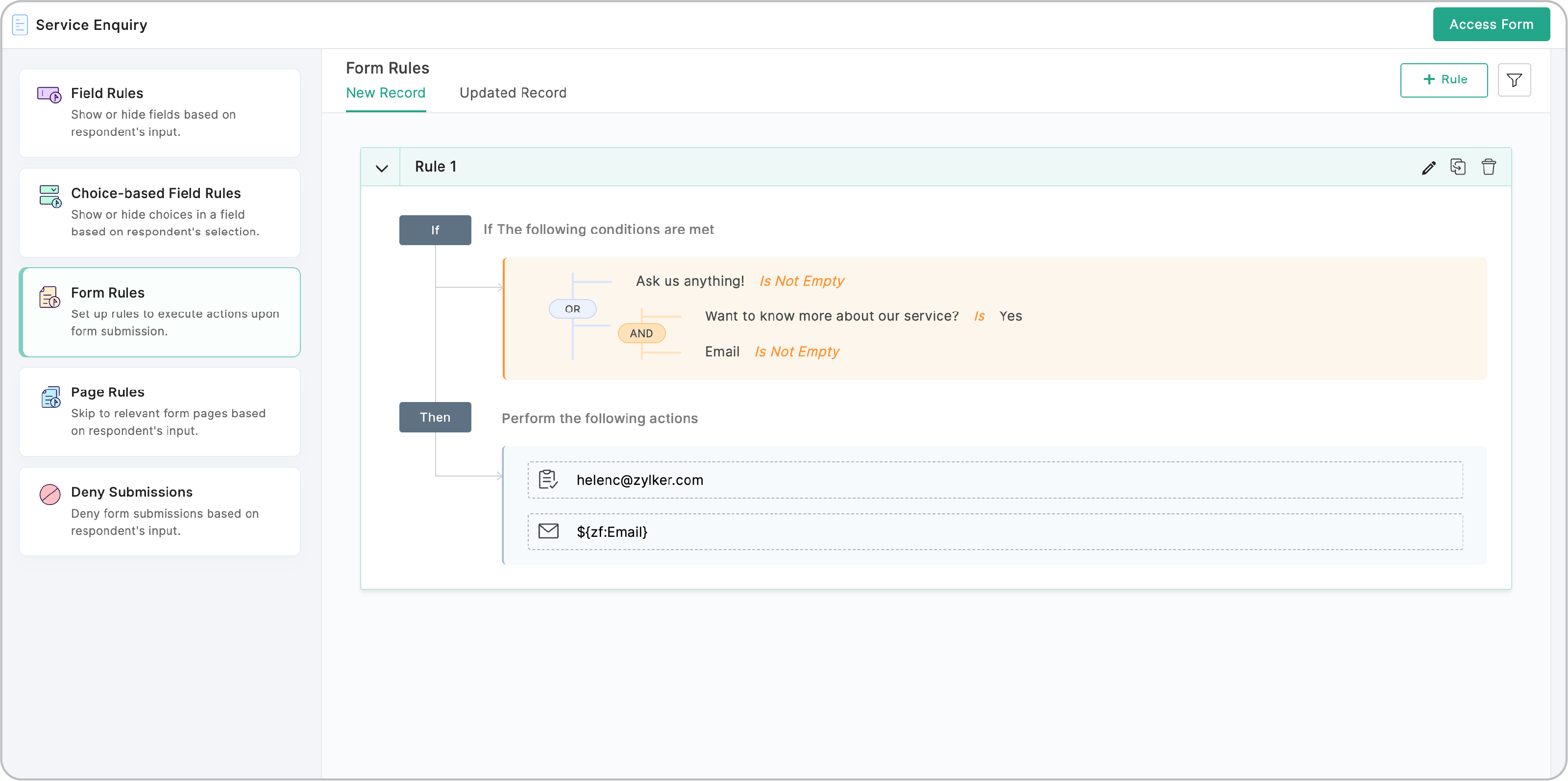Click the Page Rules sidebar icon
This screenshot has width=1568, height=781.
[x=50, y=397]
